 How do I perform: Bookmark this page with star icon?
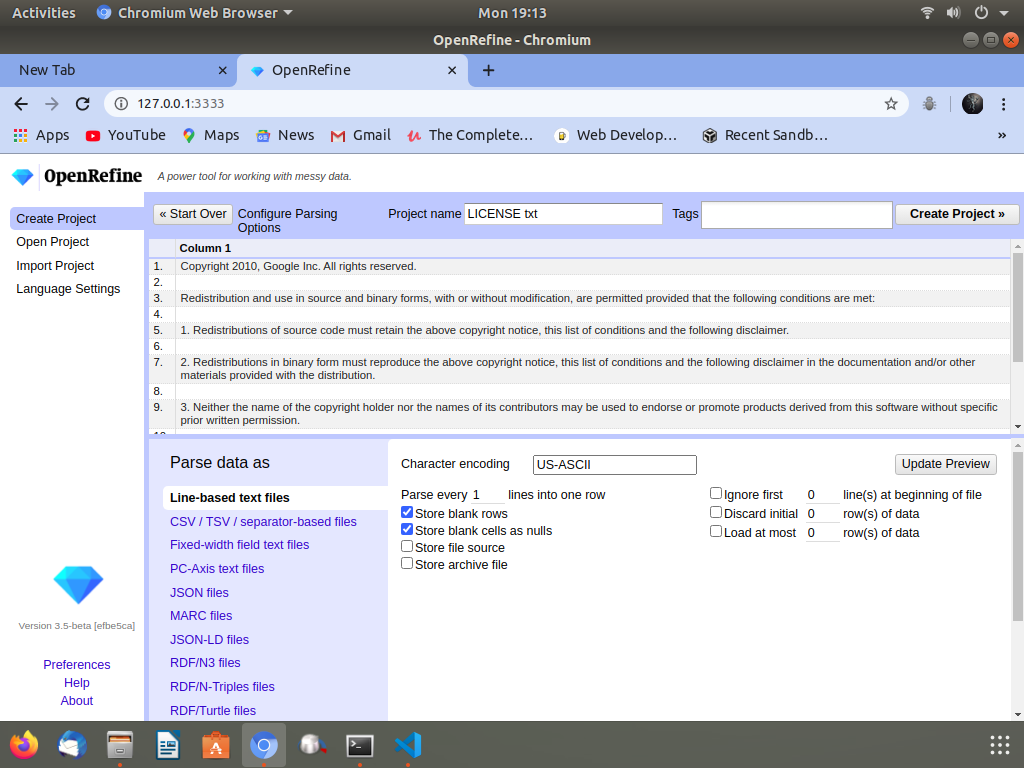[x=891, y=104]
